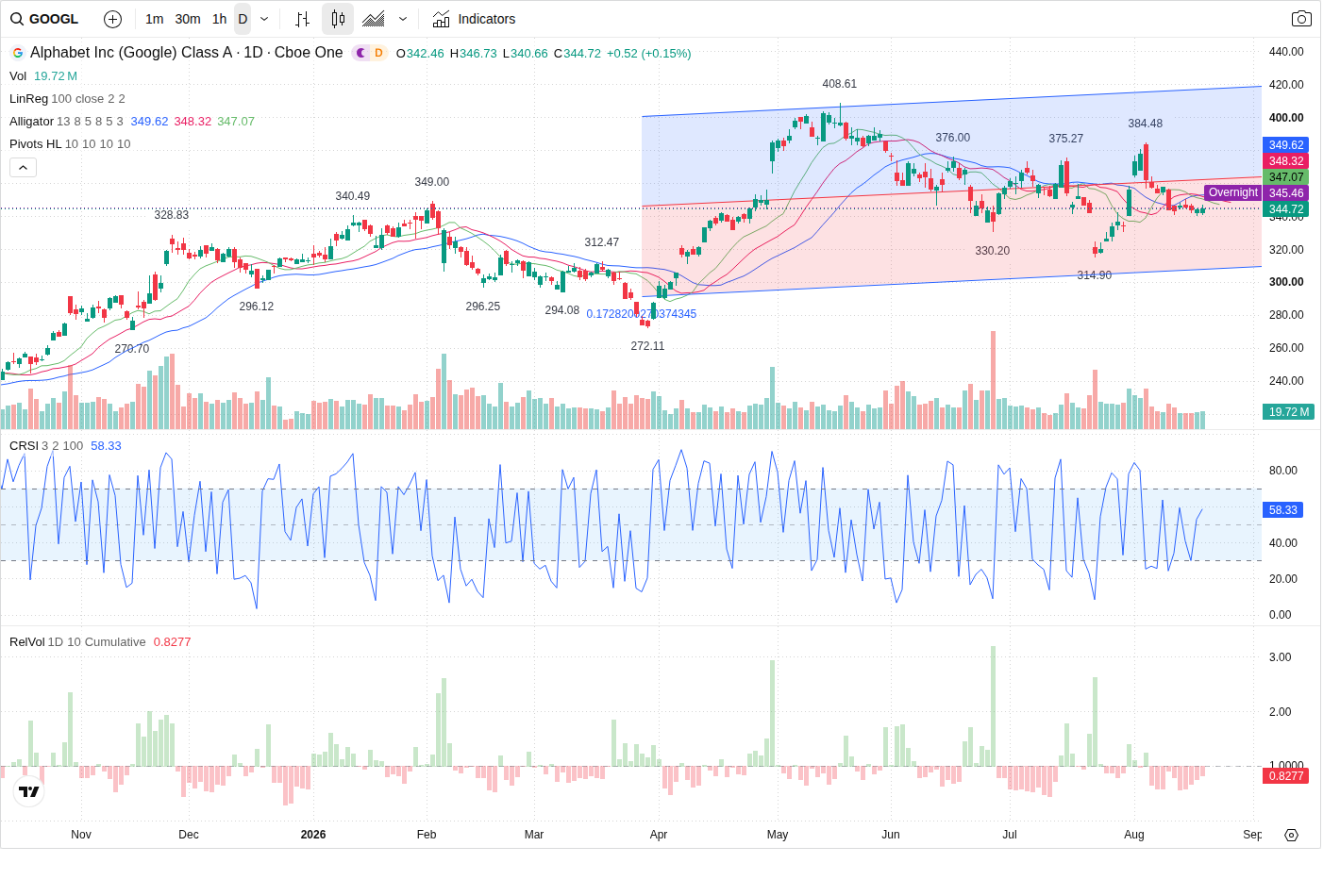Click the 376.00 pivot high label
The height and width of the screenshot is (896, 1340).
953,138
